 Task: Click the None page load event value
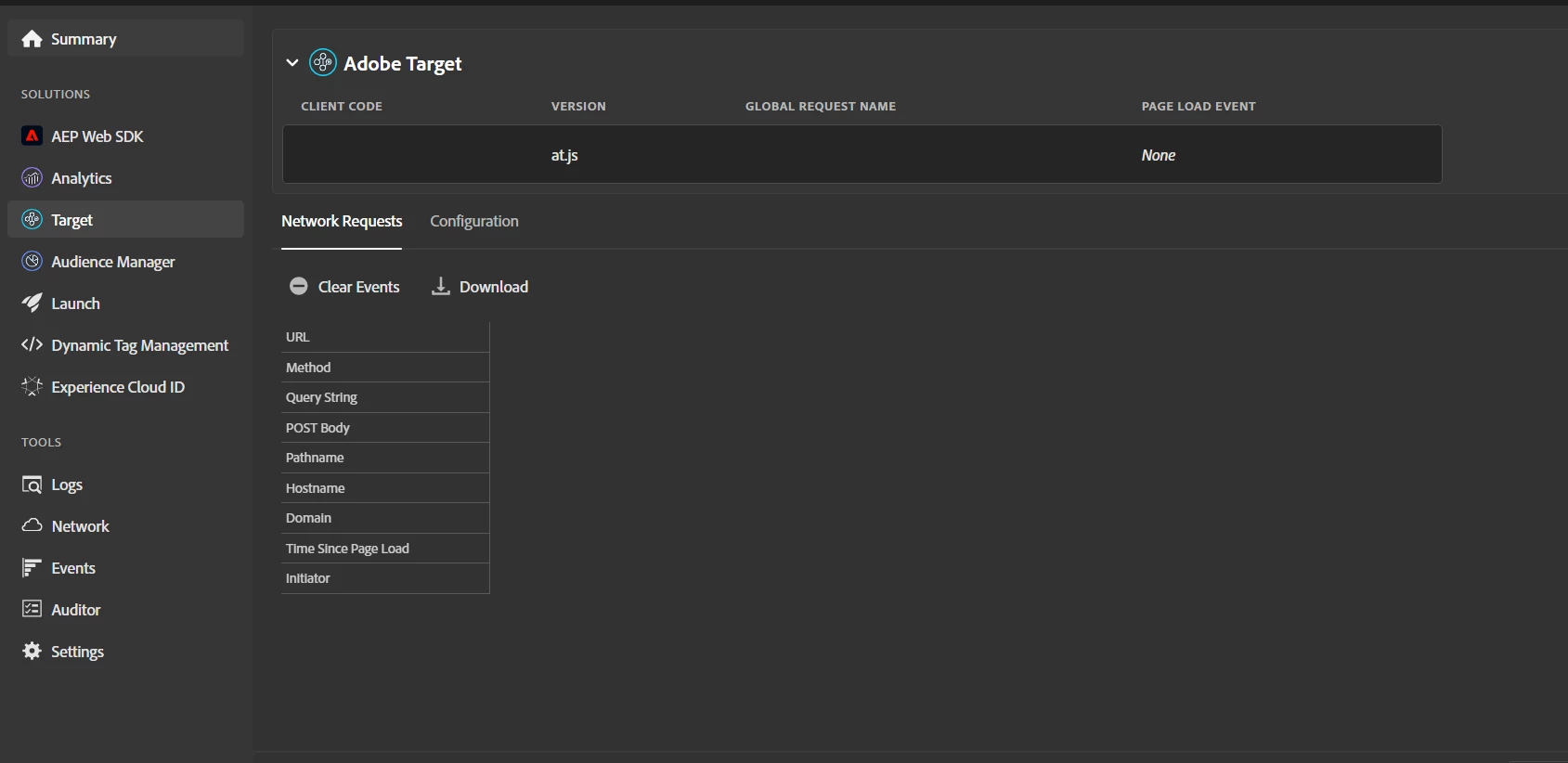[x=1159, y=155]
